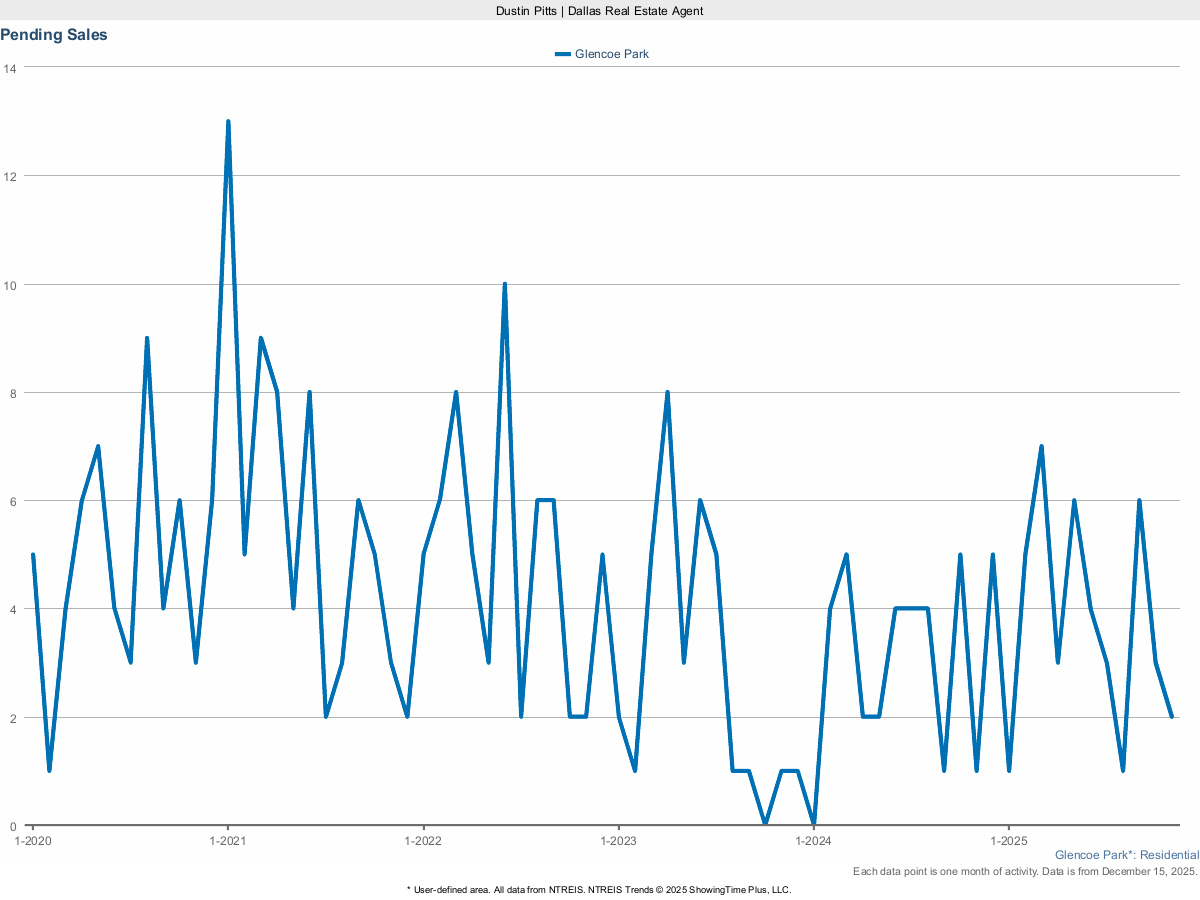Click the blue line marker in the legend
Screen dimensions: 1200x900
pos(562,54)
